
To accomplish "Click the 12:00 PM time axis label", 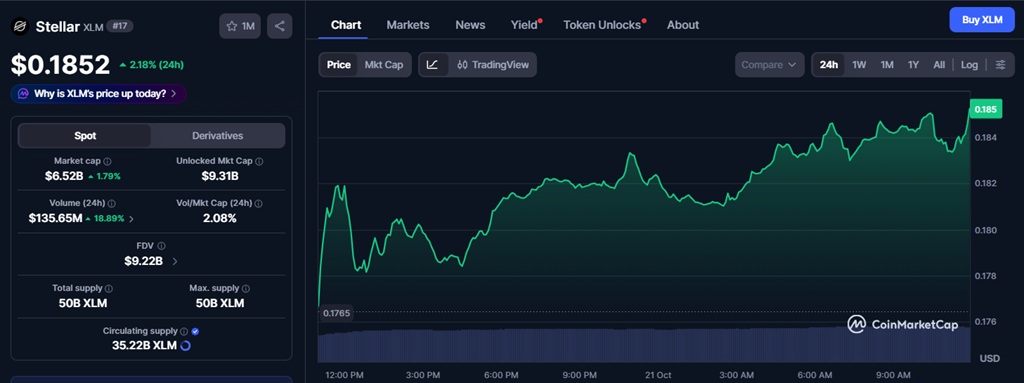I will tap(344, 375).
